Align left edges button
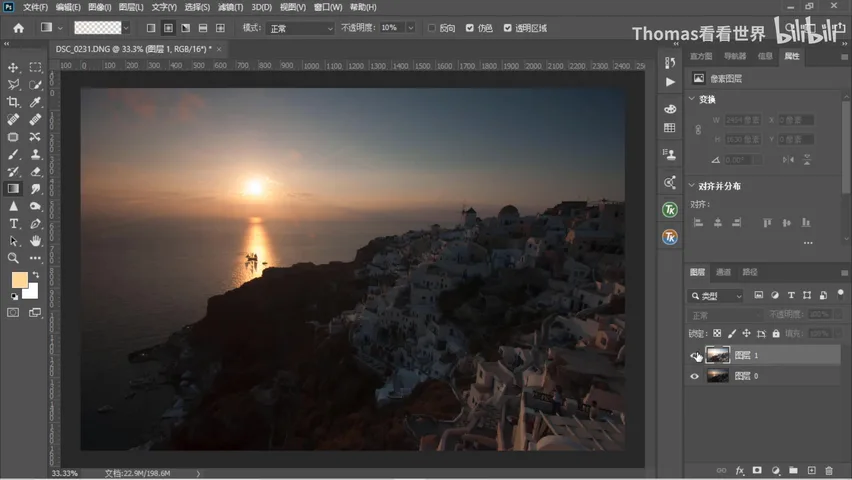The height and width of the screenshot is (480, 852). pyautogui.click(x=698, y=222)
